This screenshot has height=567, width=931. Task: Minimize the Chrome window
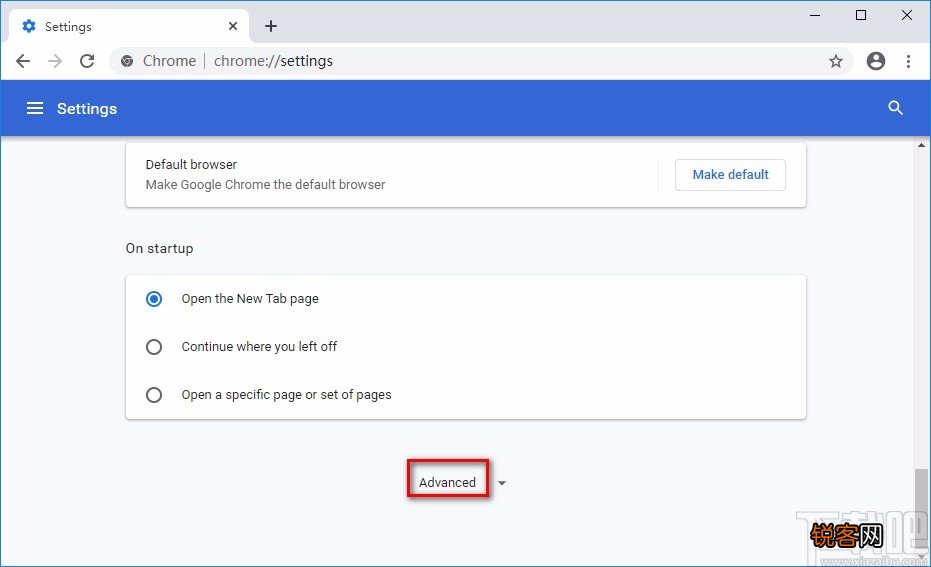coord(815,15)
